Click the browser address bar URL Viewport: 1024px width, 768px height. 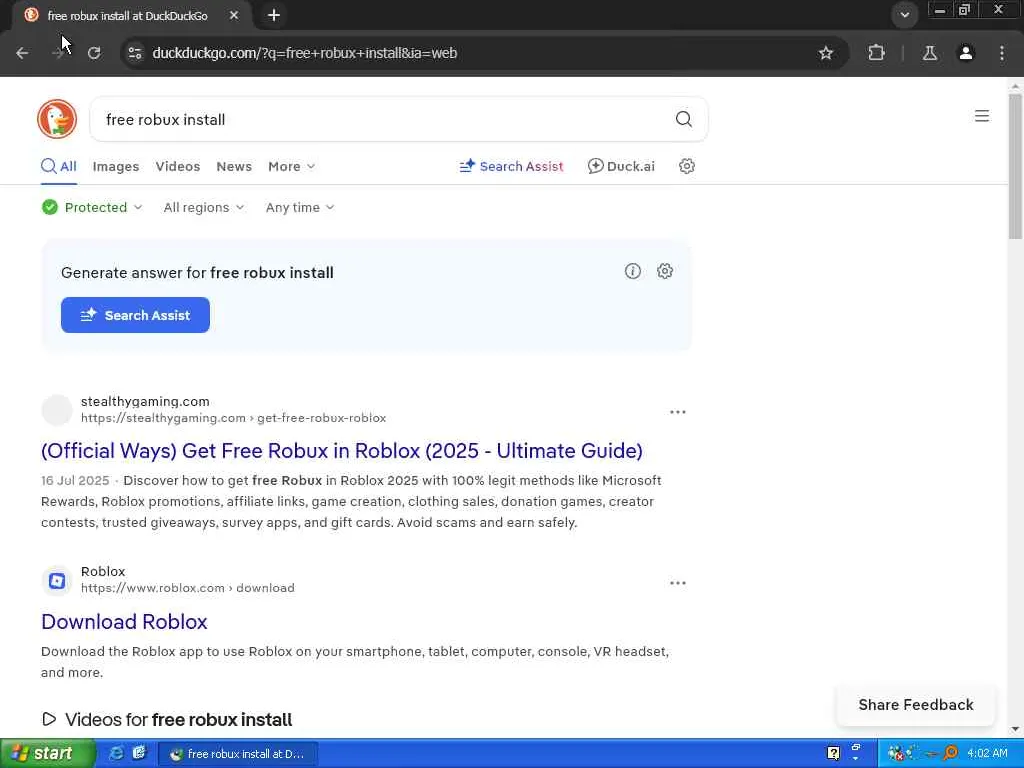tap(304, 53)
